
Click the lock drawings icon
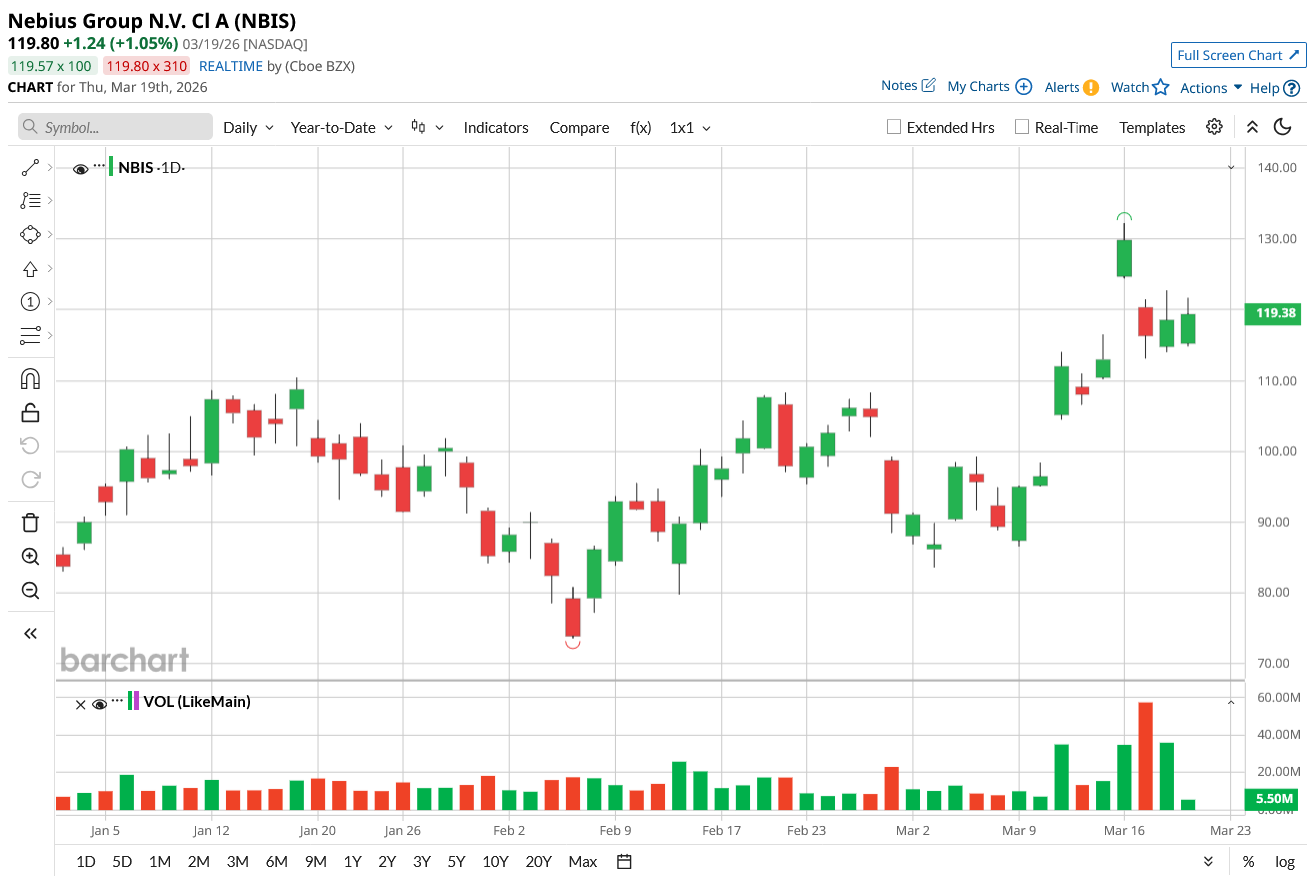pos(30,412)
